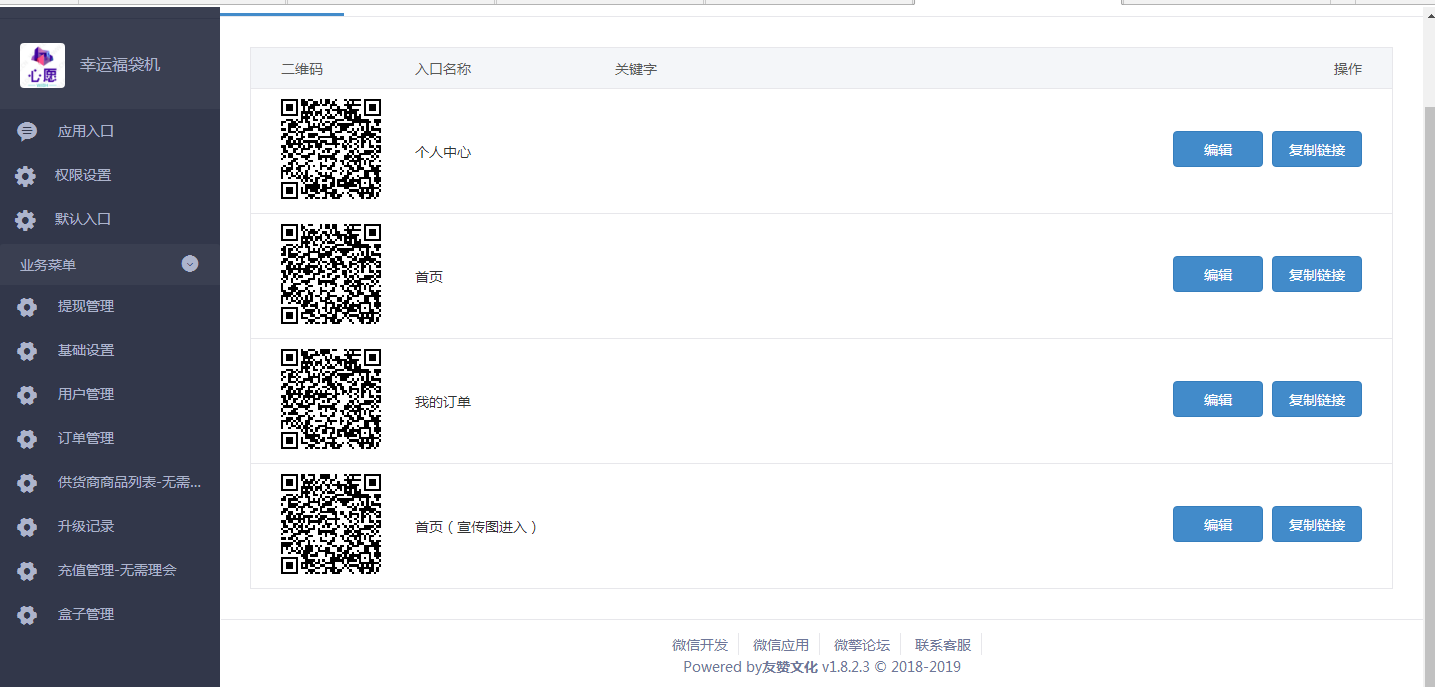Image resolution: width=1435 pixels, height=687 pixels.
Task: Click the gear icon beside 提现管理
Action: coord(27,307)
